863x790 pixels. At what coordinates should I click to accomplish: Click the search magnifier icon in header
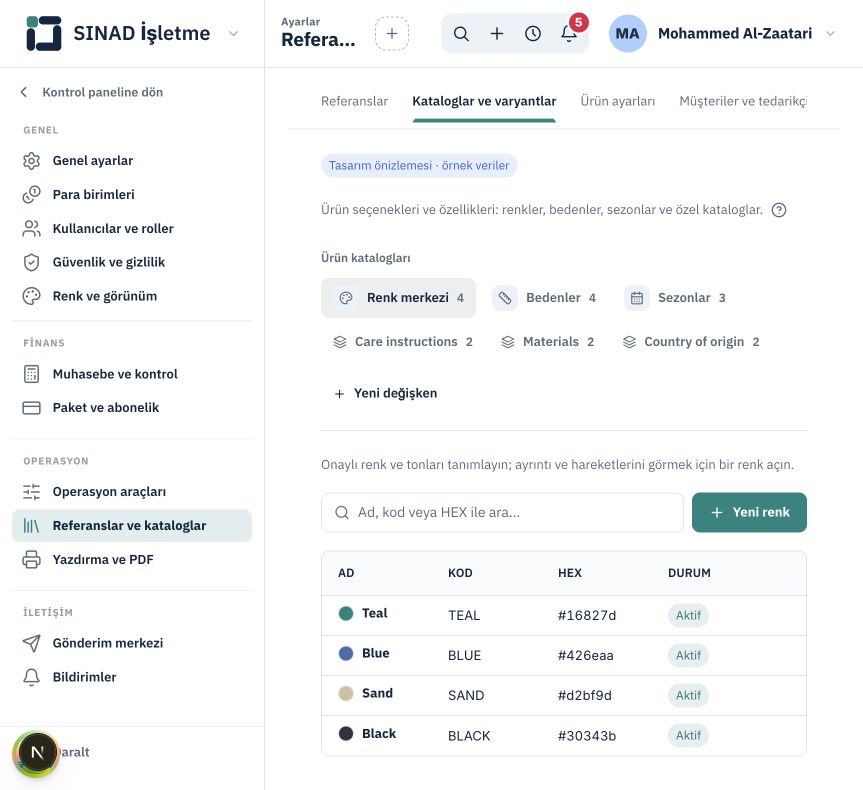(x=461, y=34)
